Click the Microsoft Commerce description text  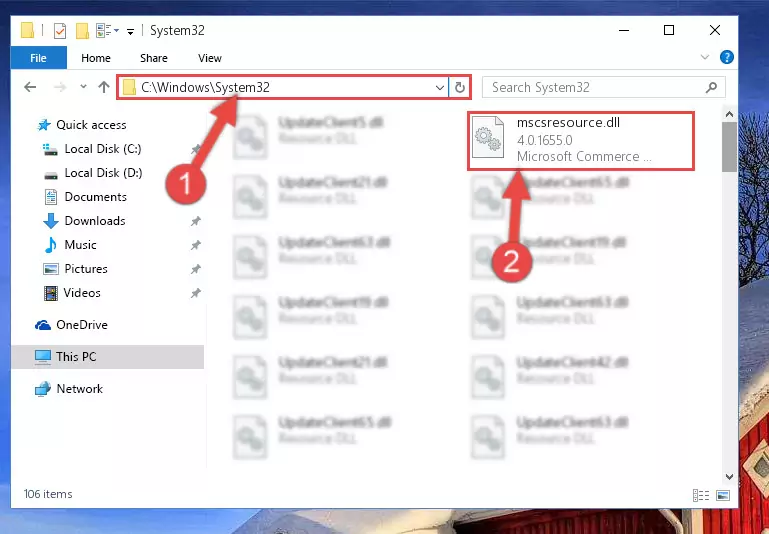click(x=584, y=156)
